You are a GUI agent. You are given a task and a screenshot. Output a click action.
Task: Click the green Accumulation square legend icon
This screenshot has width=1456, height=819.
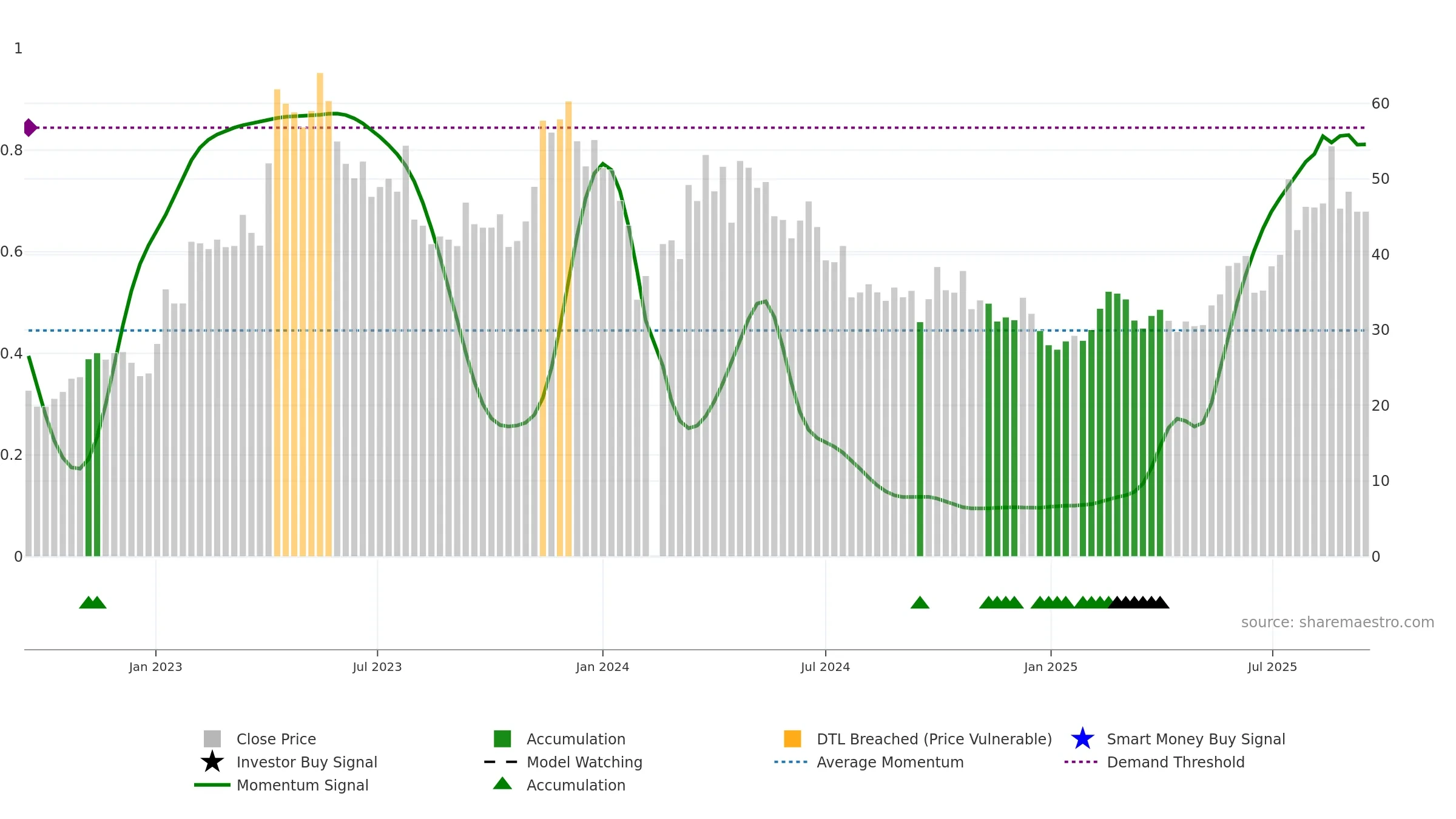pyautogui.click(x=502, y=739)
